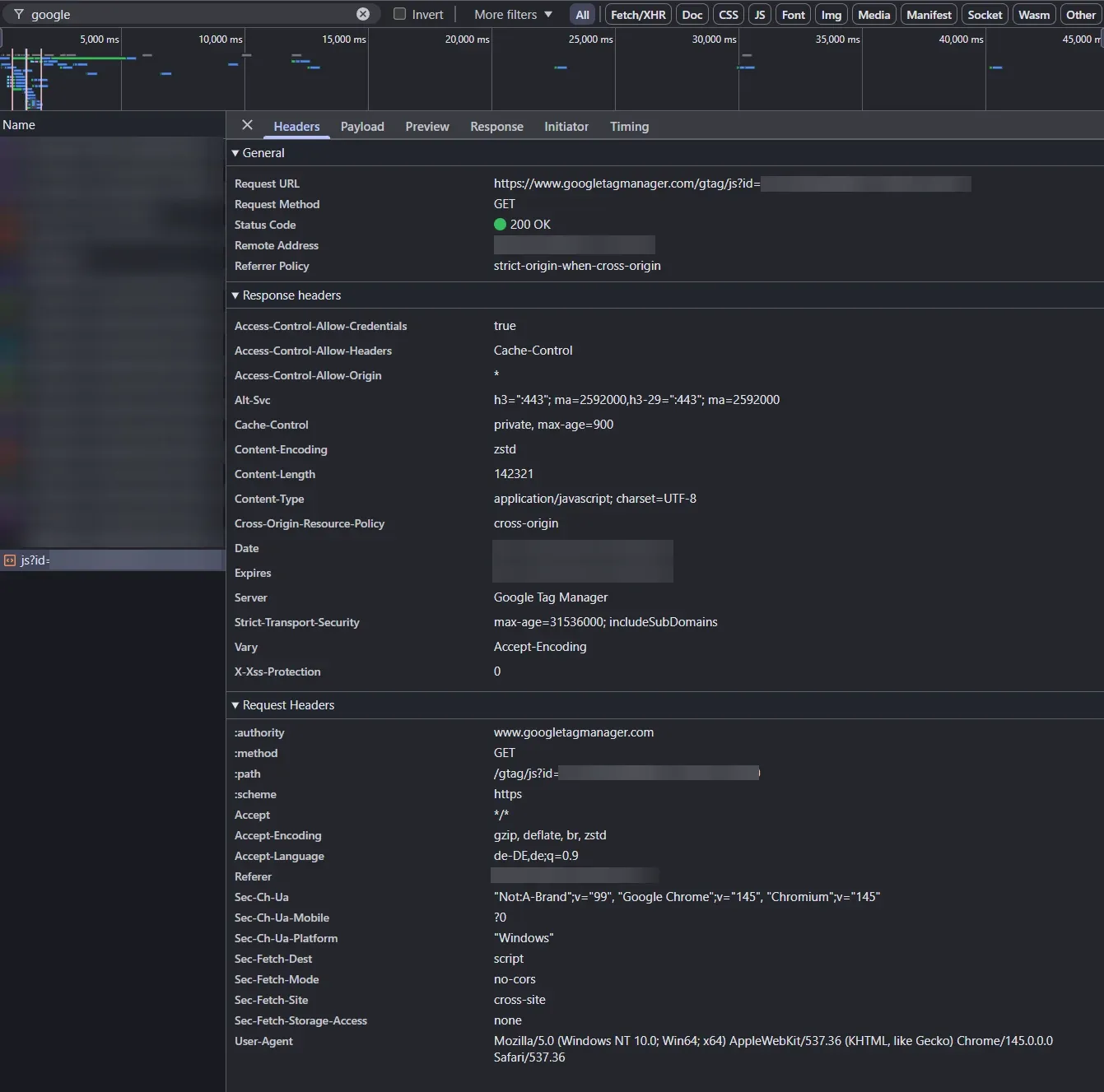
Task: Click the green status dot next to 200 OK
Action: coord(500,224)
